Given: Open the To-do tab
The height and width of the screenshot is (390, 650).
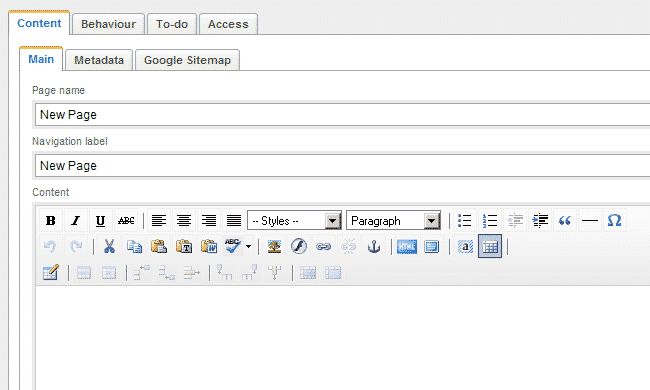Looking at the screenshot, I should click(x=172, y=24).
